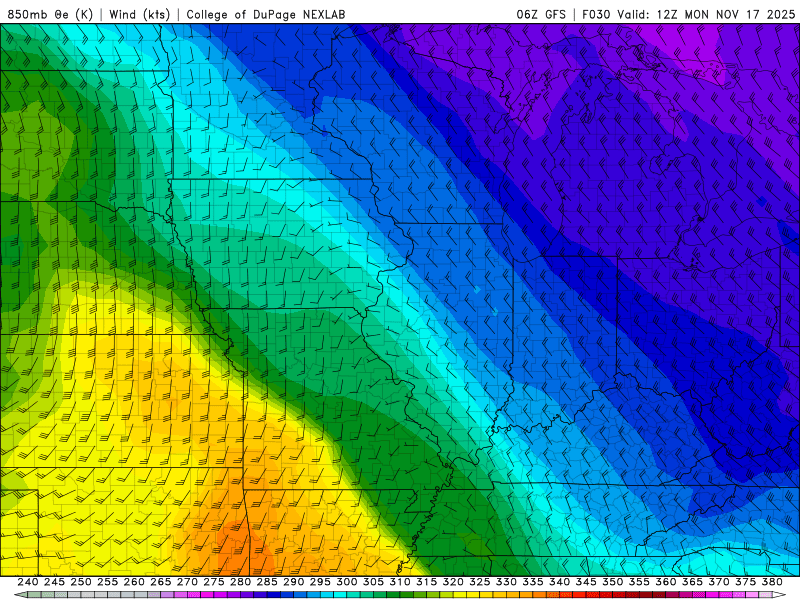The width and height of the screenshot is (800, 600).
Task: Click the 350 legend value
Action: click(x=612, y=582)
